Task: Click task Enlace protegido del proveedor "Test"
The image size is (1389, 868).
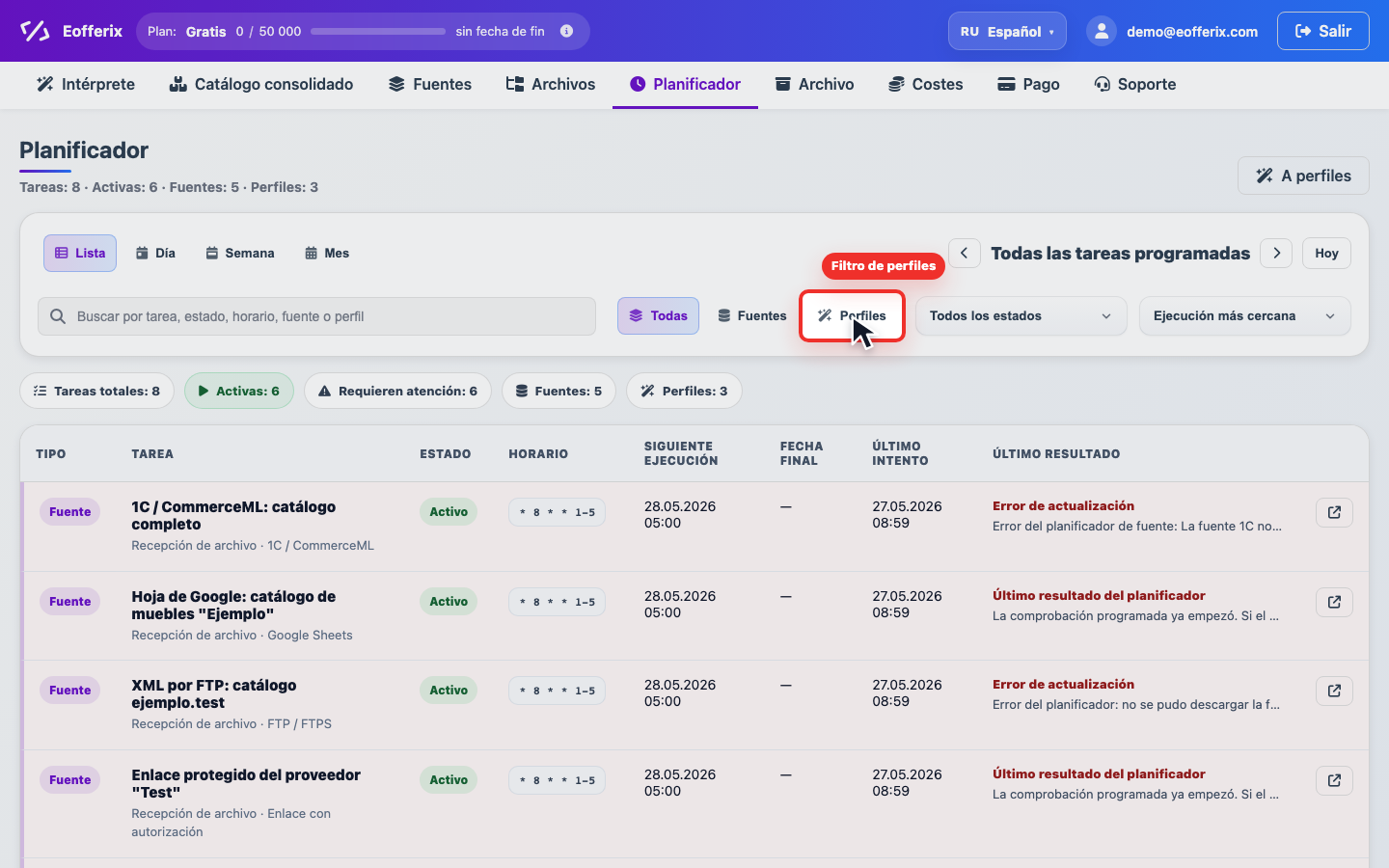Action: click(x=246, y=783)
